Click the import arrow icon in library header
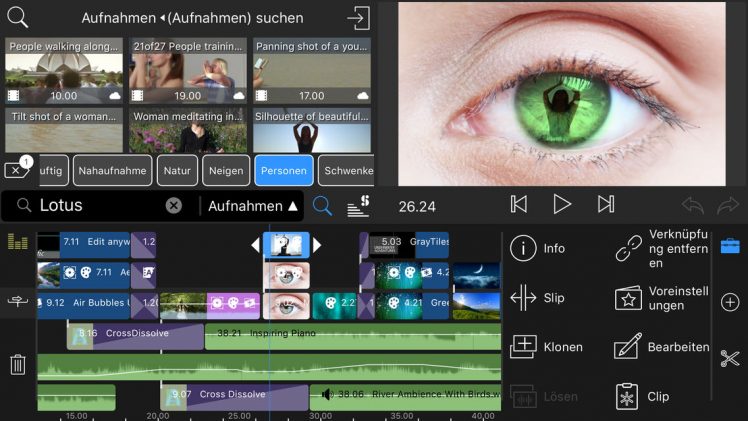Image resolution: width=748 pixels, height=421 pixels. pyautogui.click(x=357, y=19)
